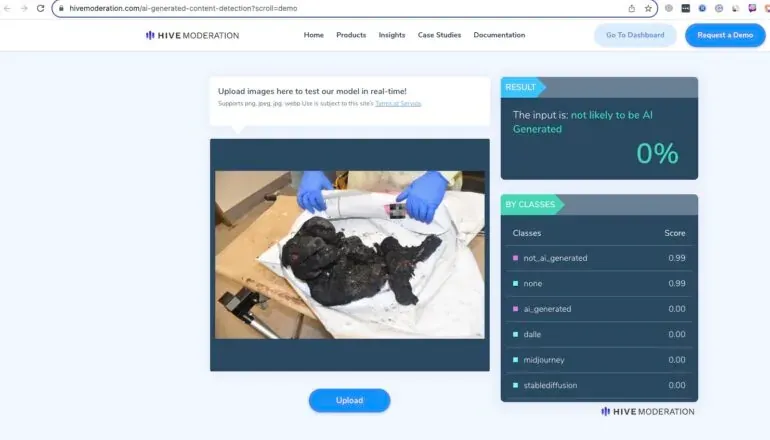Image resolution: width=770 pixels, height=440 pixels.
Task: Click the Upload button
Action: pyautogui.click(x=350, y=400)
